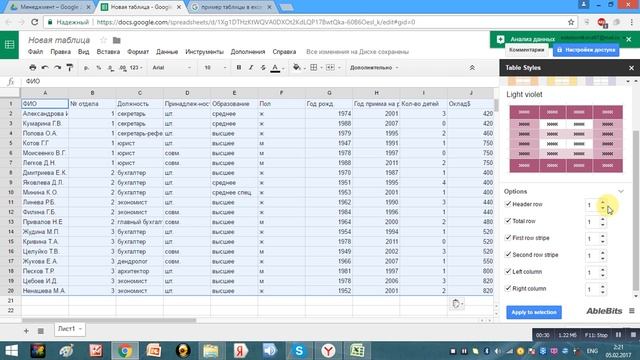Screen dimensions: 640x360
Task: Open the font size dropdown
Action: click(215, 68)
